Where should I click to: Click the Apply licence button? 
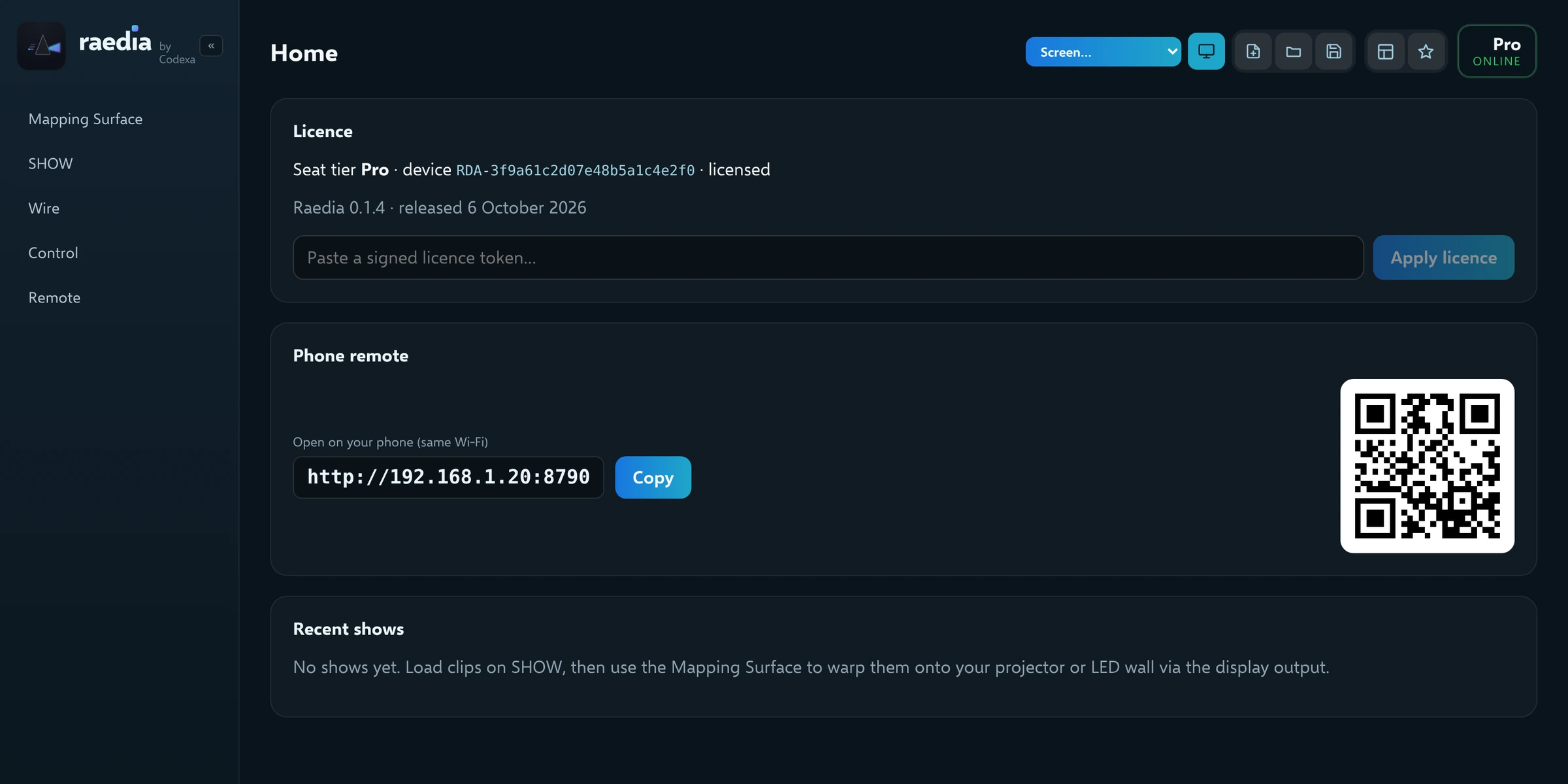click(x=1443, y=257)
